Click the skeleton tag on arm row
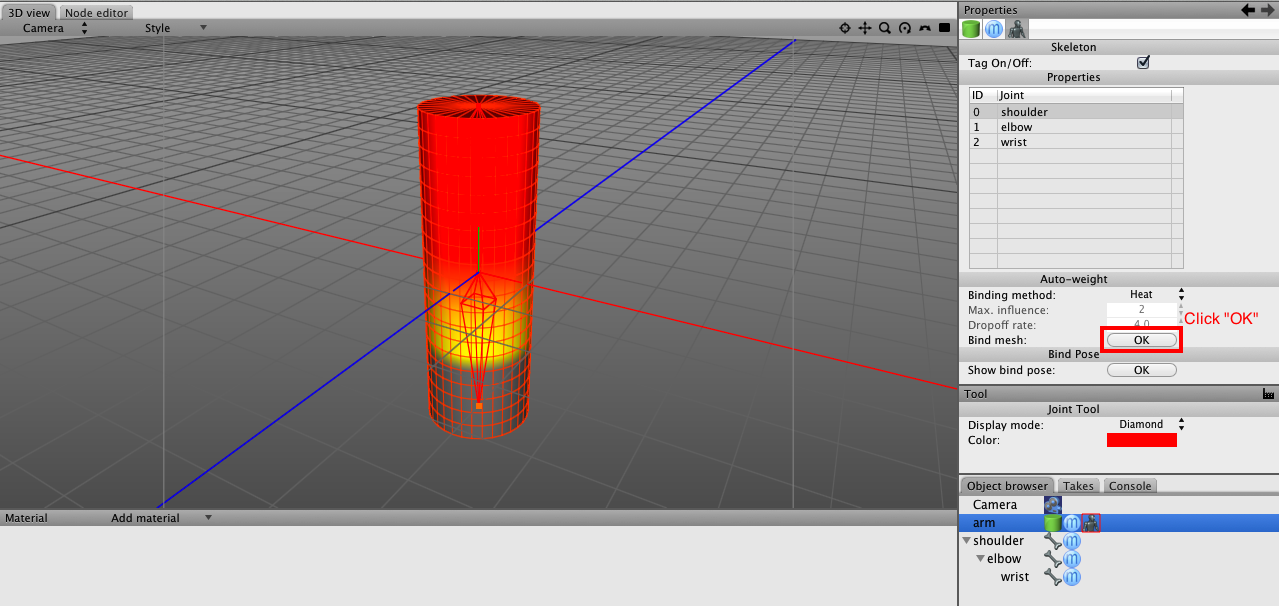 click(x=1091, y=523)
